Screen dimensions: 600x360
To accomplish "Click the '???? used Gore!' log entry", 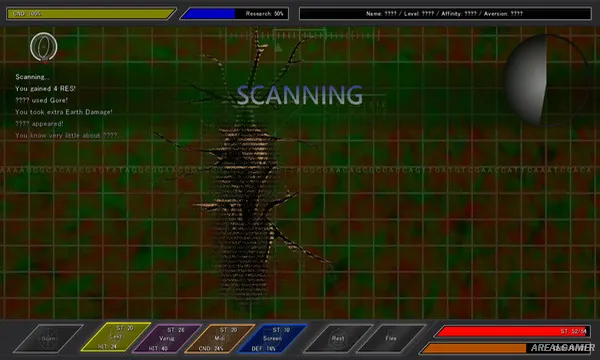I will click(41, 100).
